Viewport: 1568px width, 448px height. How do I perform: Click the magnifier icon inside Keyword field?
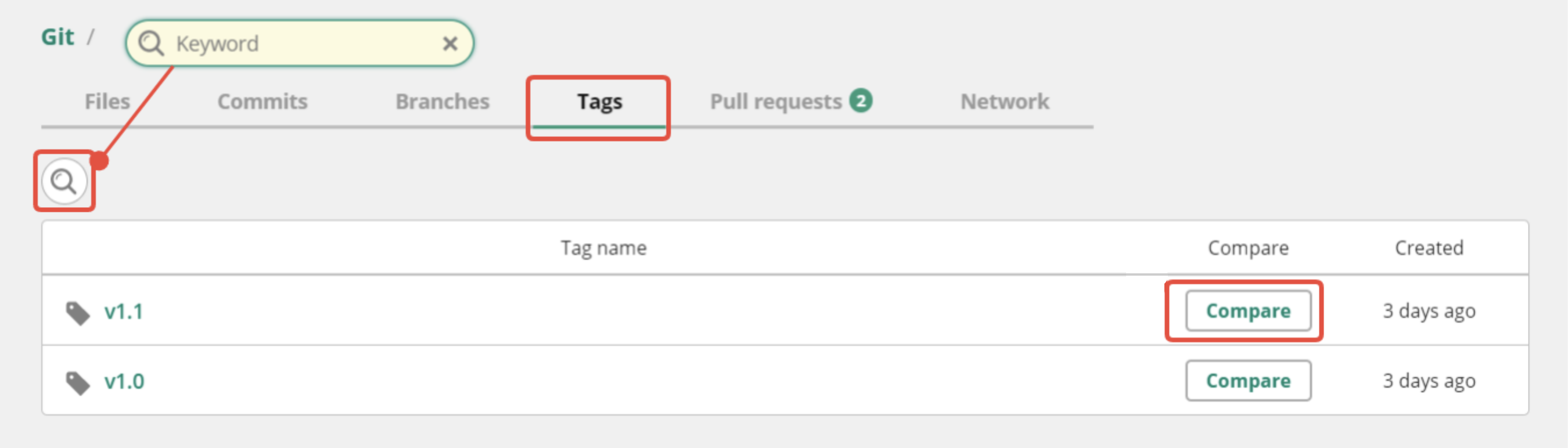click(150, 44)
